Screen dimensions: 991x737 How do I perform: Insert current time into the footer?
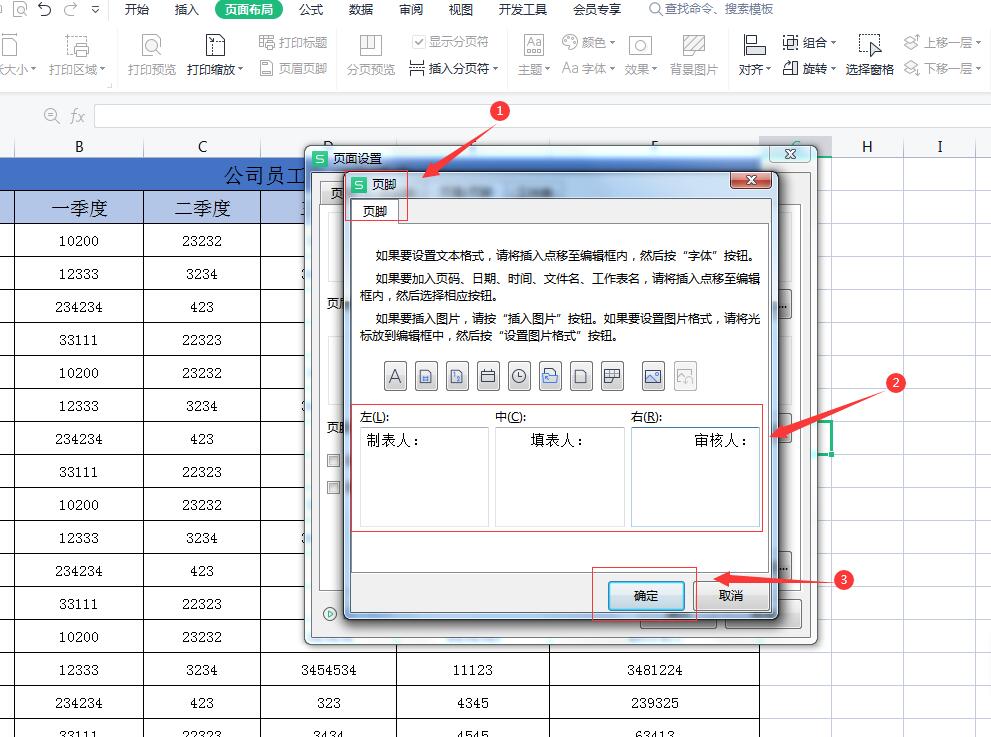point(521,376)
